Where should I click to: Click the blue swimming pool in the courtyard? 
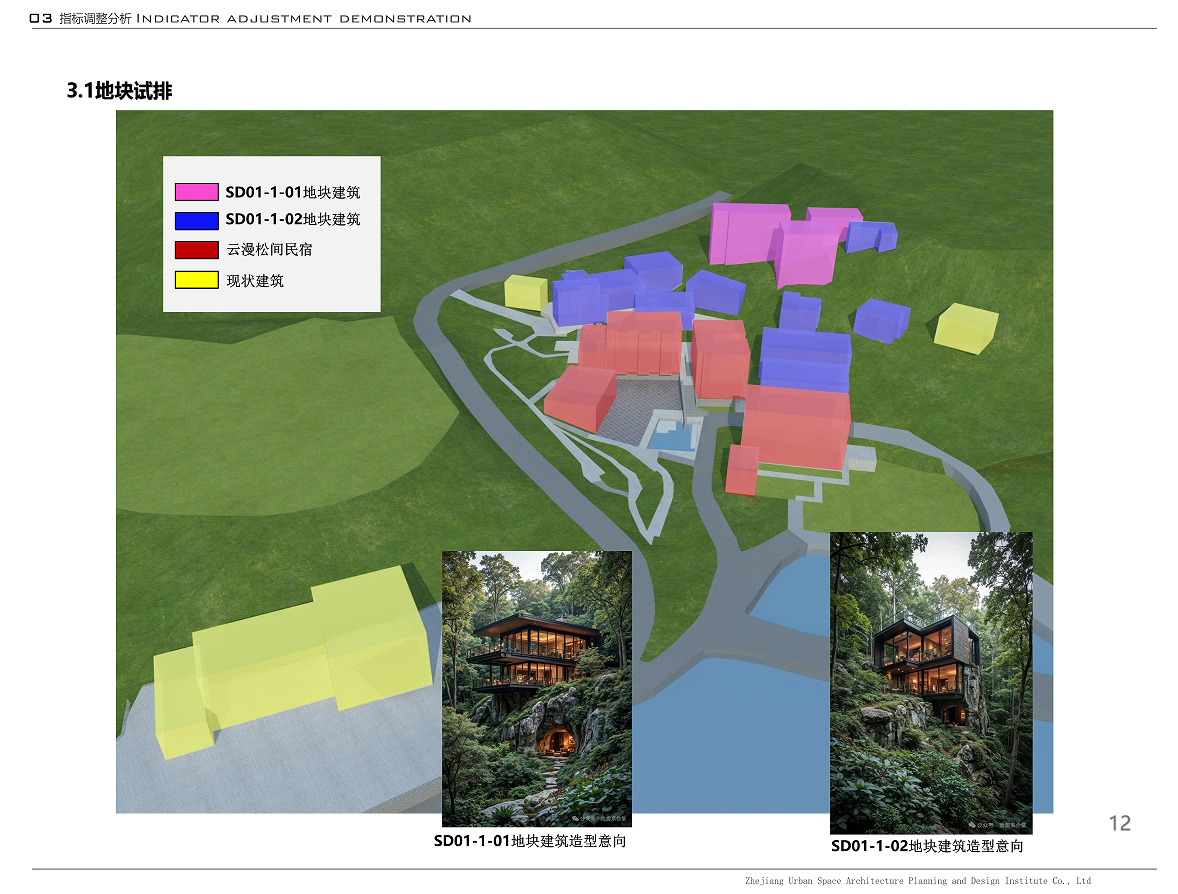coord(672,435)
